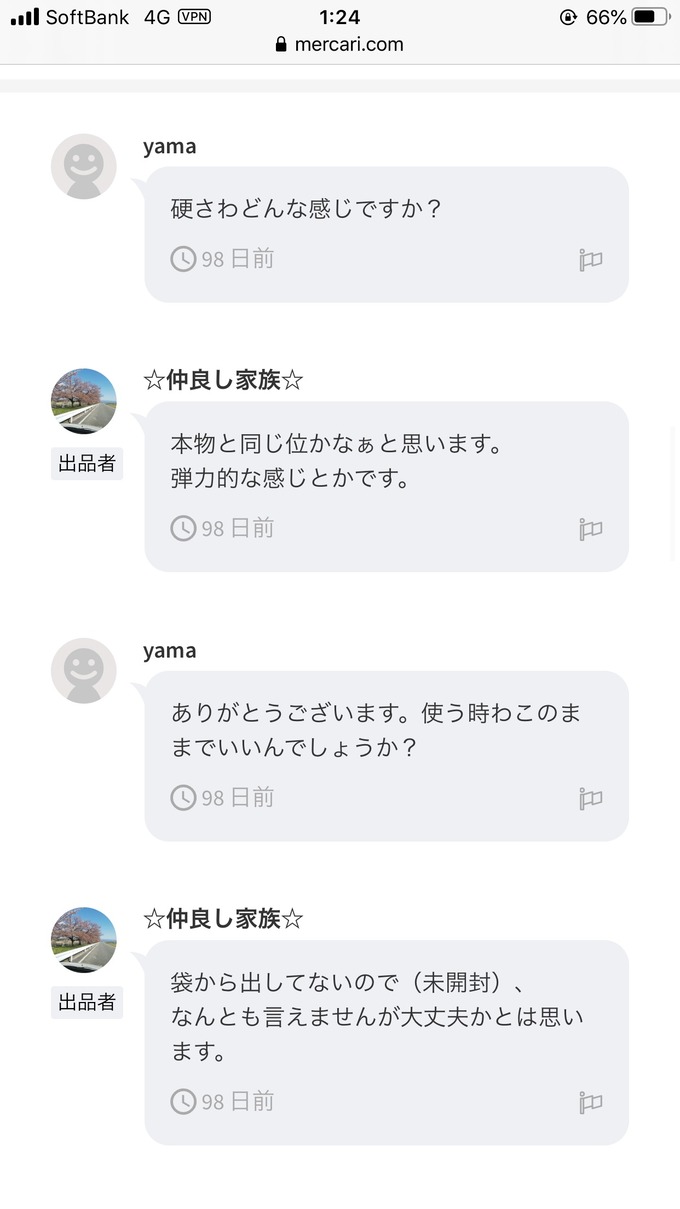Tap the clock icon under '硬さわどんな感じですか？'

point(183,259)
